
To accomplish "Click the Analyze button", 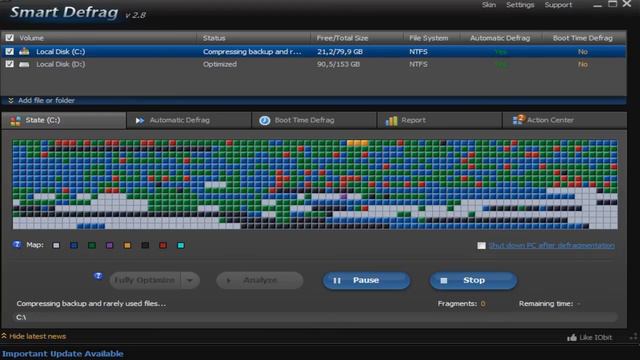I will click(260, 280).
